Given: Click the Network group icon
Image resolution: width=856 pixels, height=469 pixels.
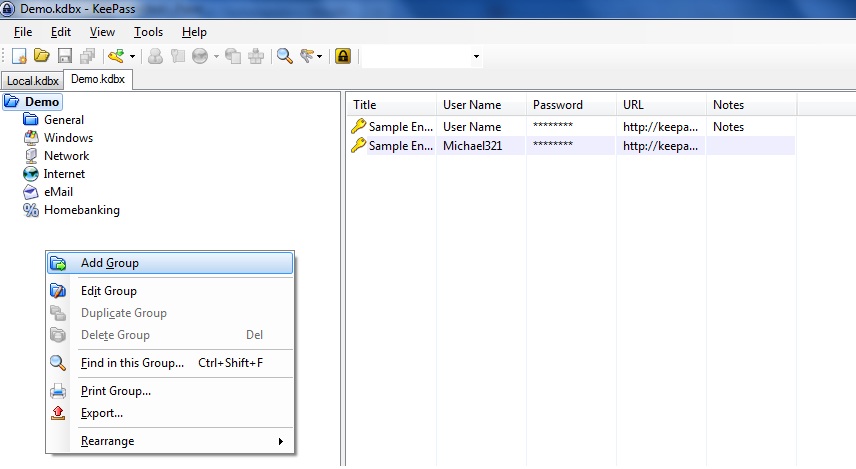Looking at the screenshot, I should coord(31,156).
